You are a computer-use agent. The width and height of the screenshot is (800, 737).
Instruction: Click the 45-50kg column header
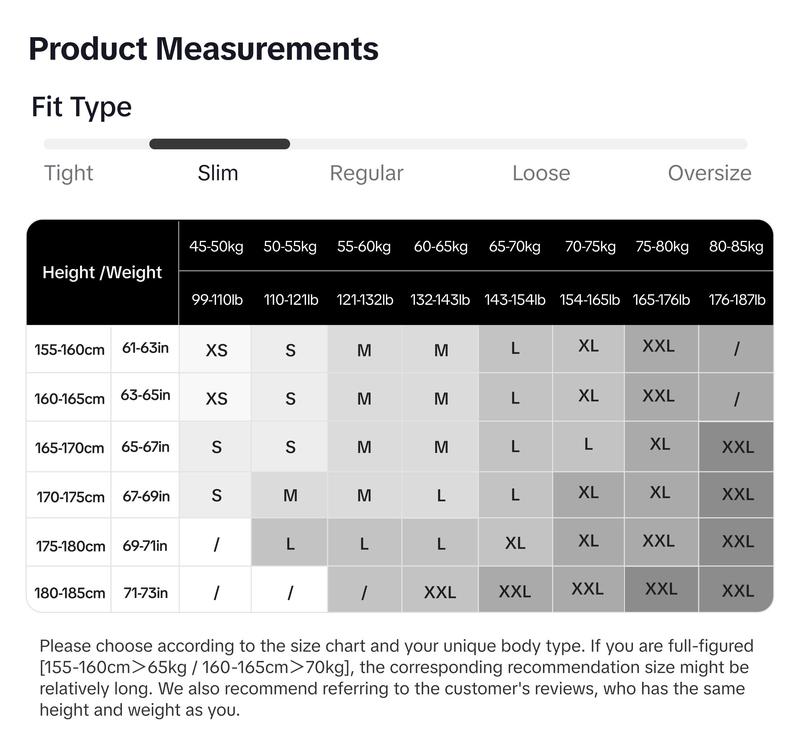click(216, 246)
